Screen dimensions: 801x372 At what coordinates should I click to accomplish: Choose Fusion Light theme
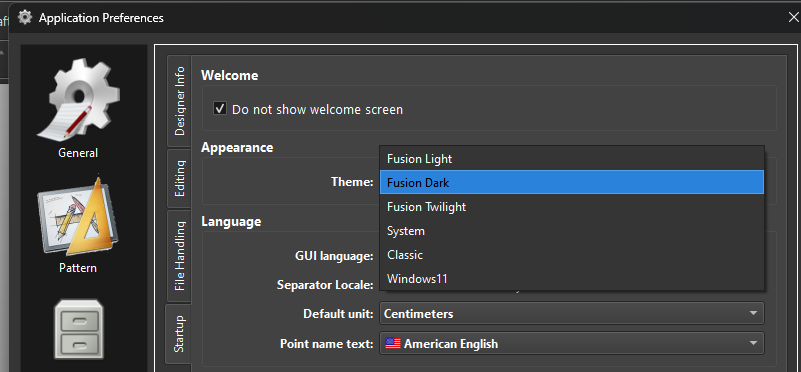pos(572,159)
